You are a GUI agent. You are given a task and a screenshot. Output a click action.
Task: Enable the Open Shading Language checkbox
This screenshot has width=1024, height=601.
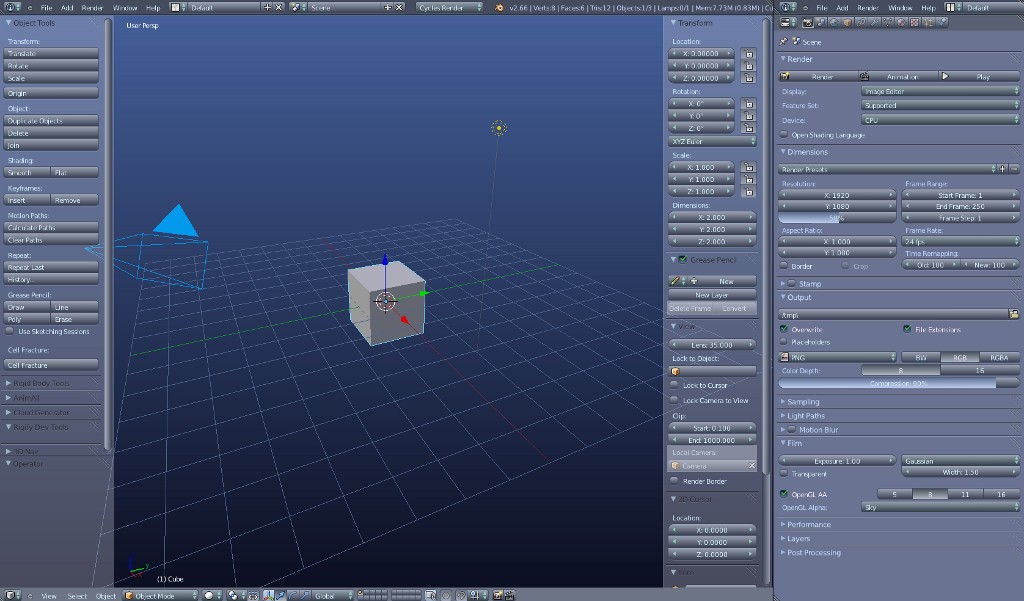click(x=784, y=135)
